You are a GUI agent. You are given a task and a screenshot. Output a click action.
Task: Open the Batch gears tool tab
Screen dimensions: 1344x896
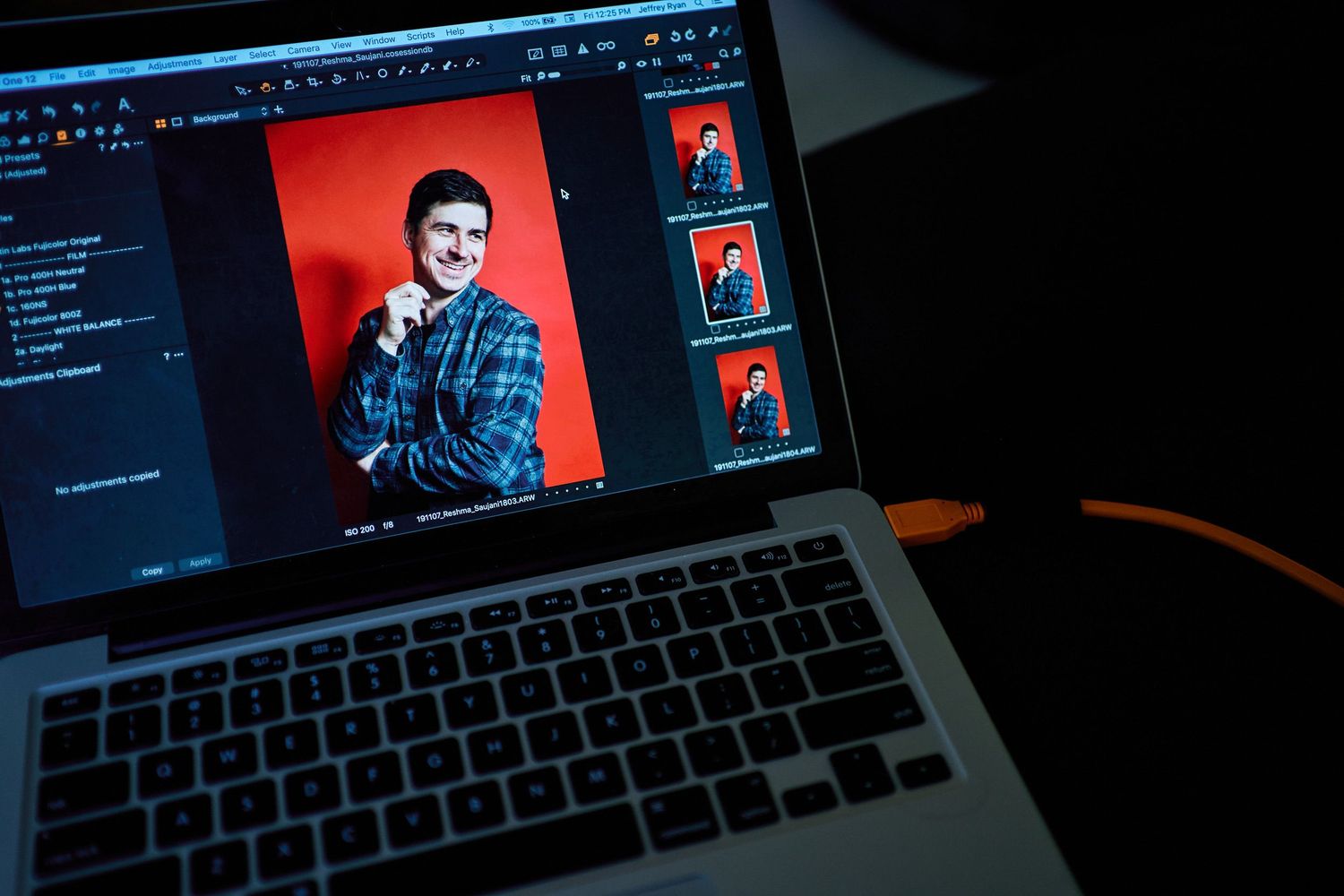point(117,129)
